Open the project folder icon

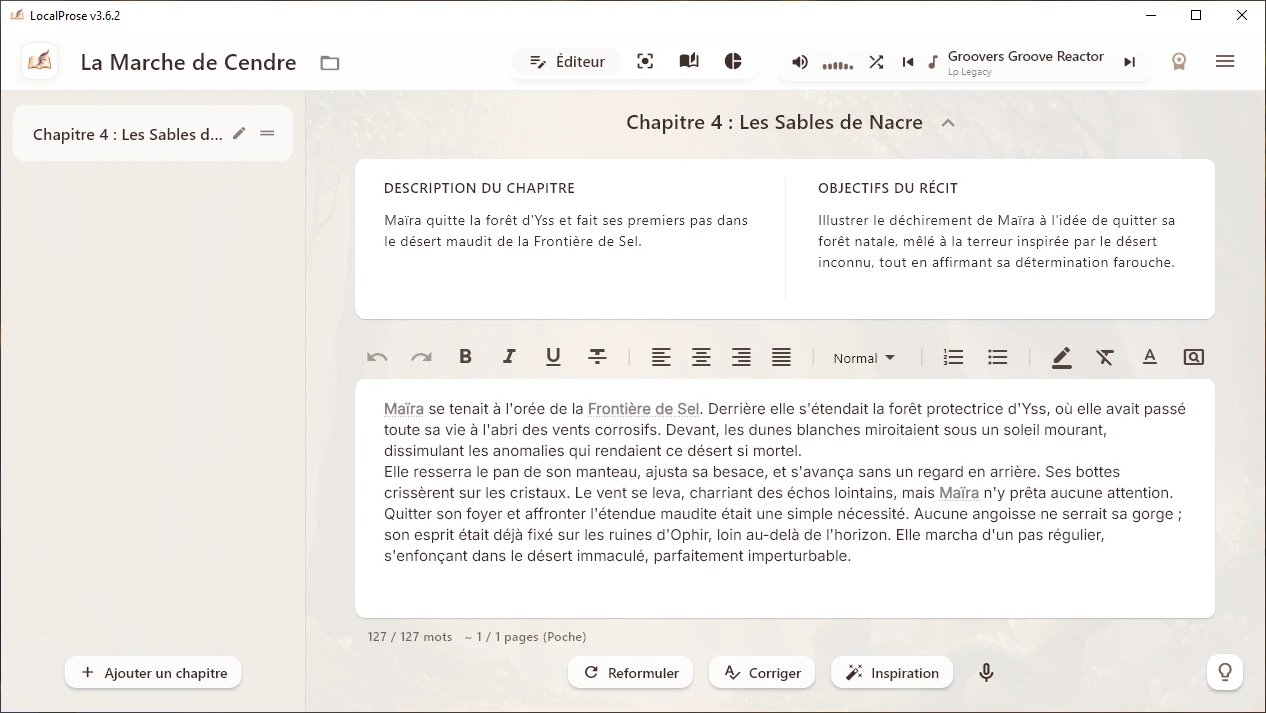(330, 63)
